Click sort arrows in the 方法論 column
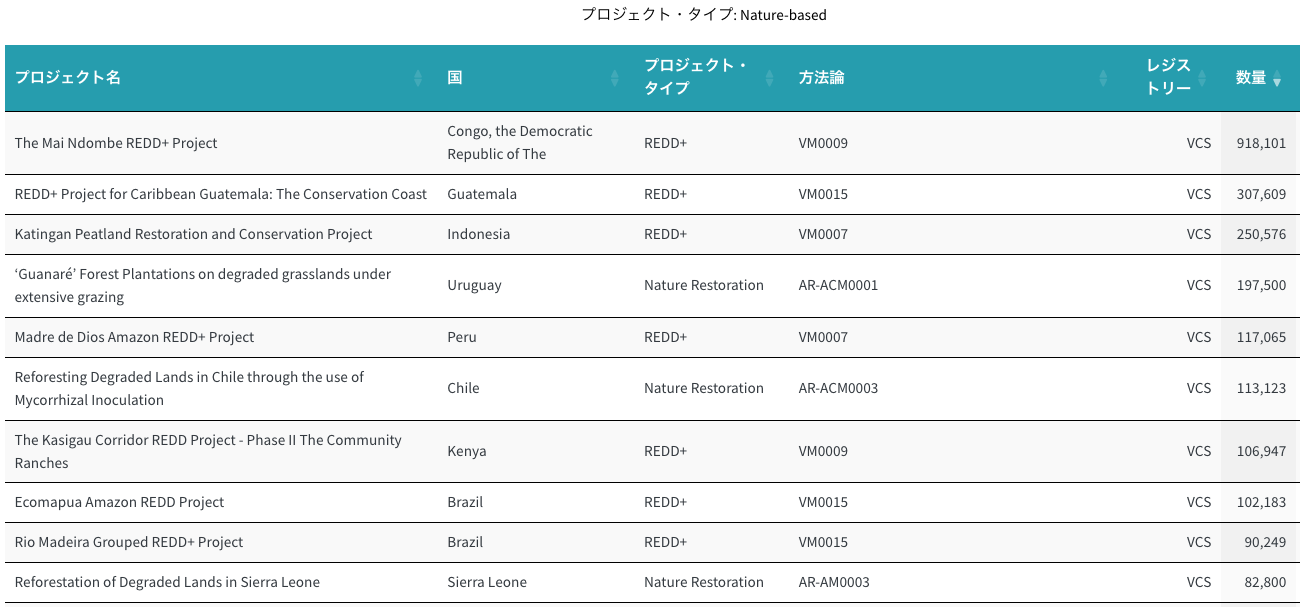The width and height of the screenshot is (1300, 607). pyautogui.click(x=1103, y=78)
